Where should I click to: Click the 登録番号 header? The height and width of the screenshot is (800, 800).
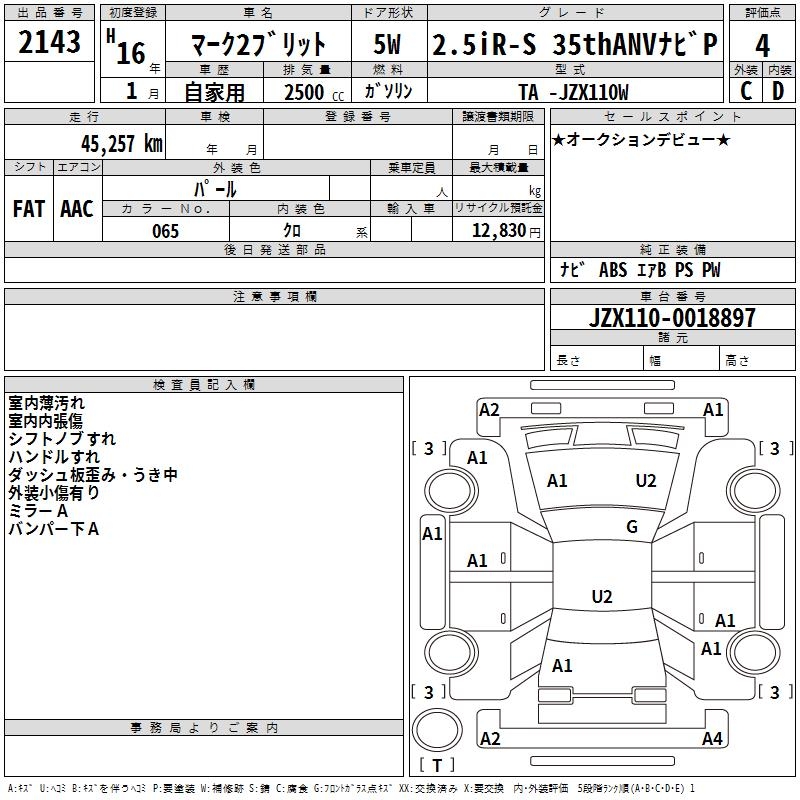358,116
